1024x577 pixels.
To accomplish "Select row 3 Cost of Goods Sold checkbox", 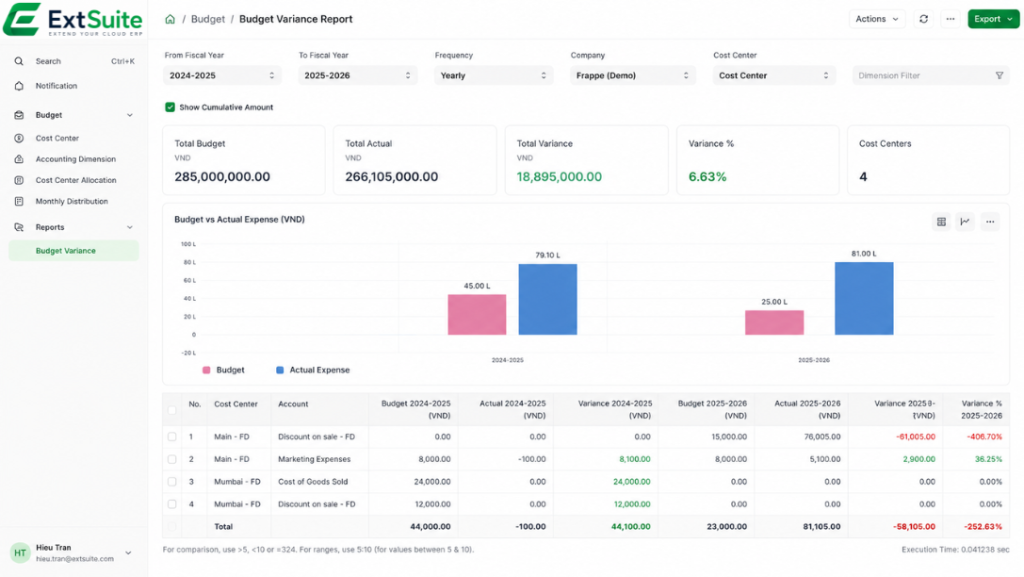I will coord(172,482).
